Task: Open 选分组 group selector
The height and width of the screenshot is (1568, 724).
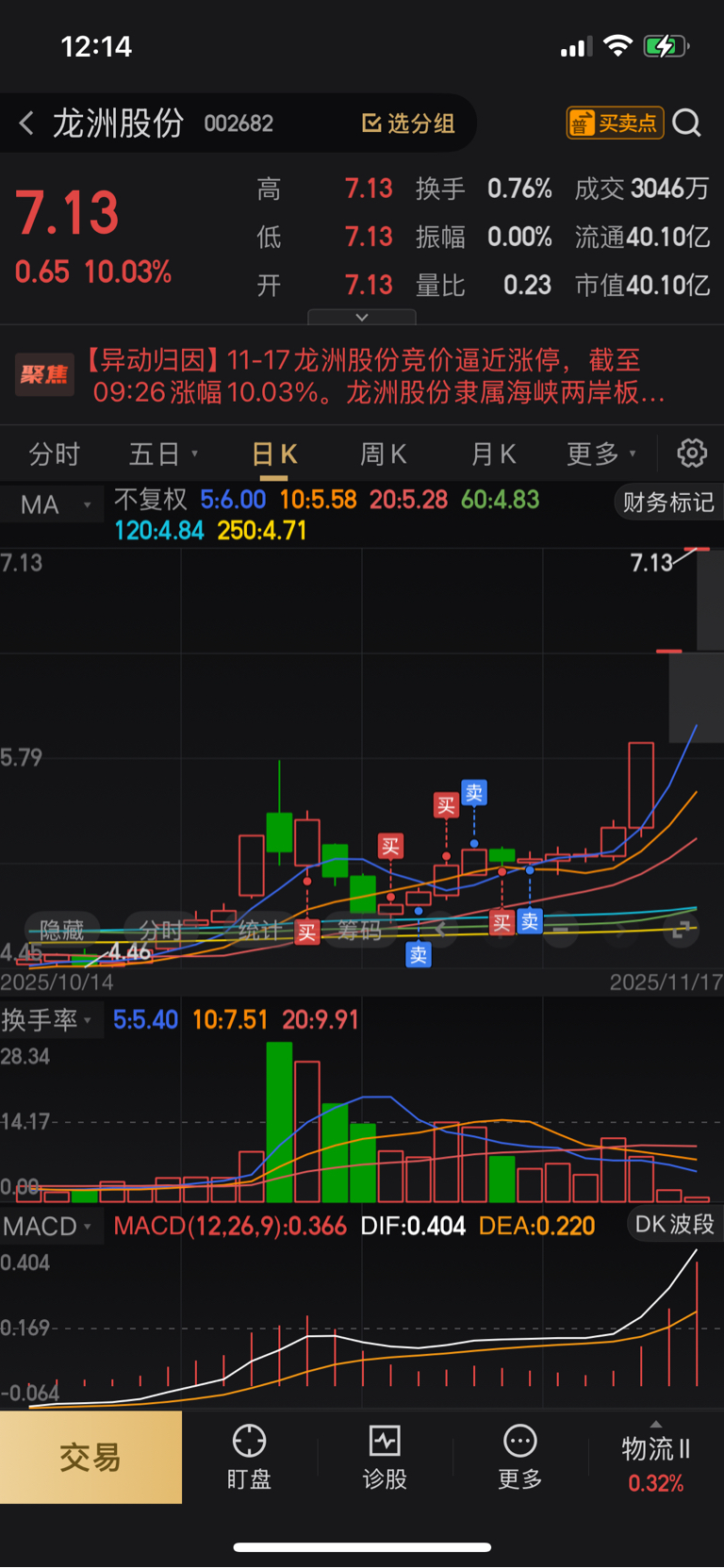Action: [x=408, y=124]
